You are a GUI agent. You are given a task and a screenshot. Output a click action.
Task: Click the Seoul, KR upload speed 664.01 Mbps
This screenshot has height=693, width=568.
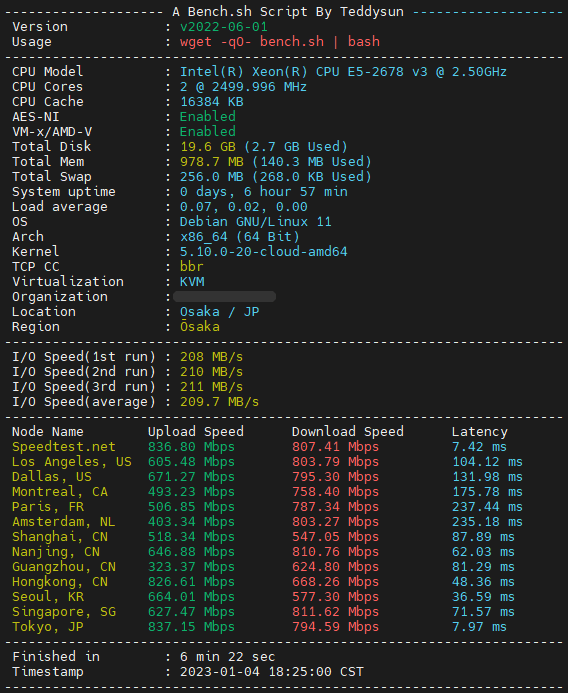[191, 597]
